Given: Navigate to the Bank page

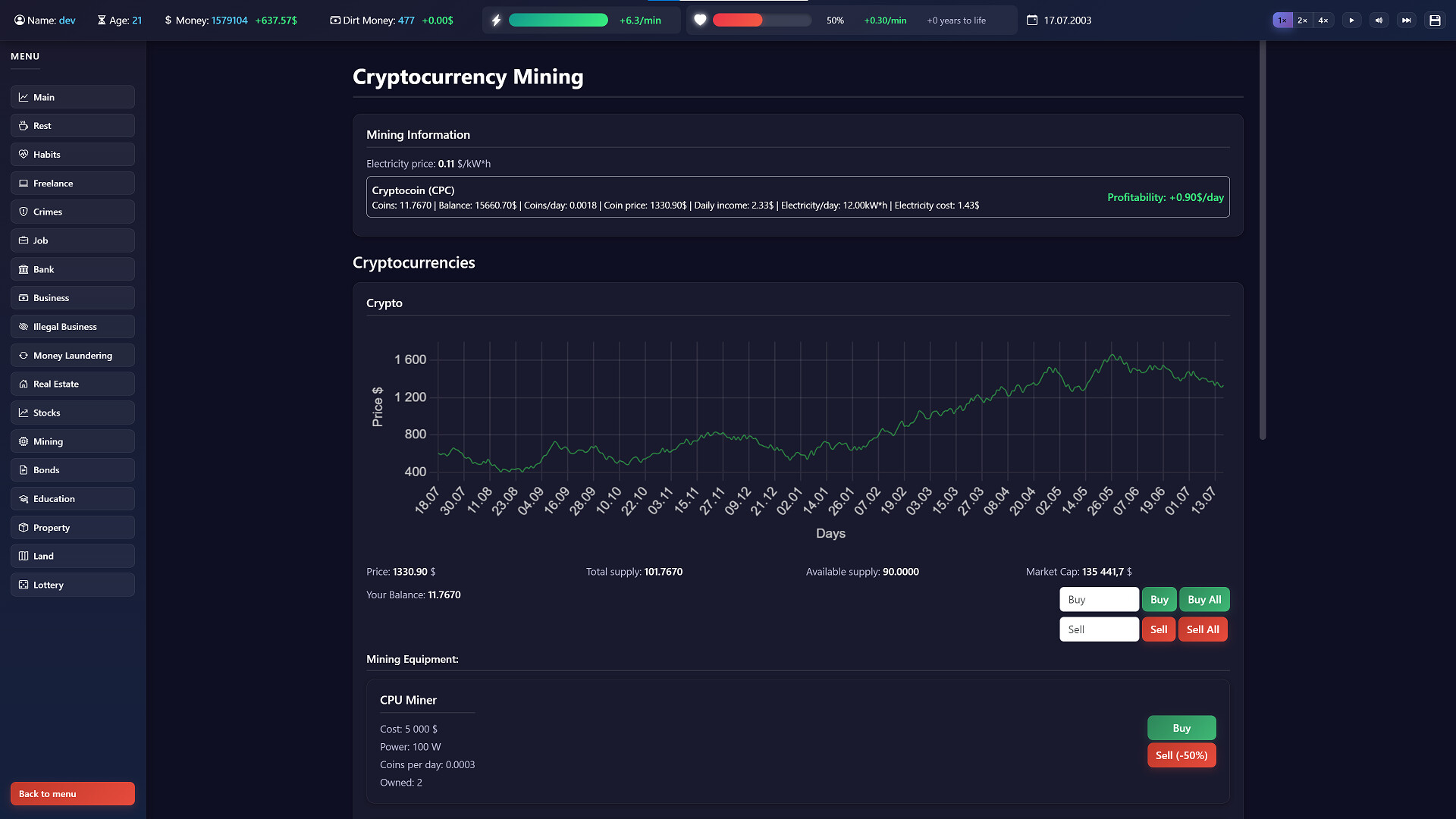Looking at the screenshot, I should [x=73, y=269].
